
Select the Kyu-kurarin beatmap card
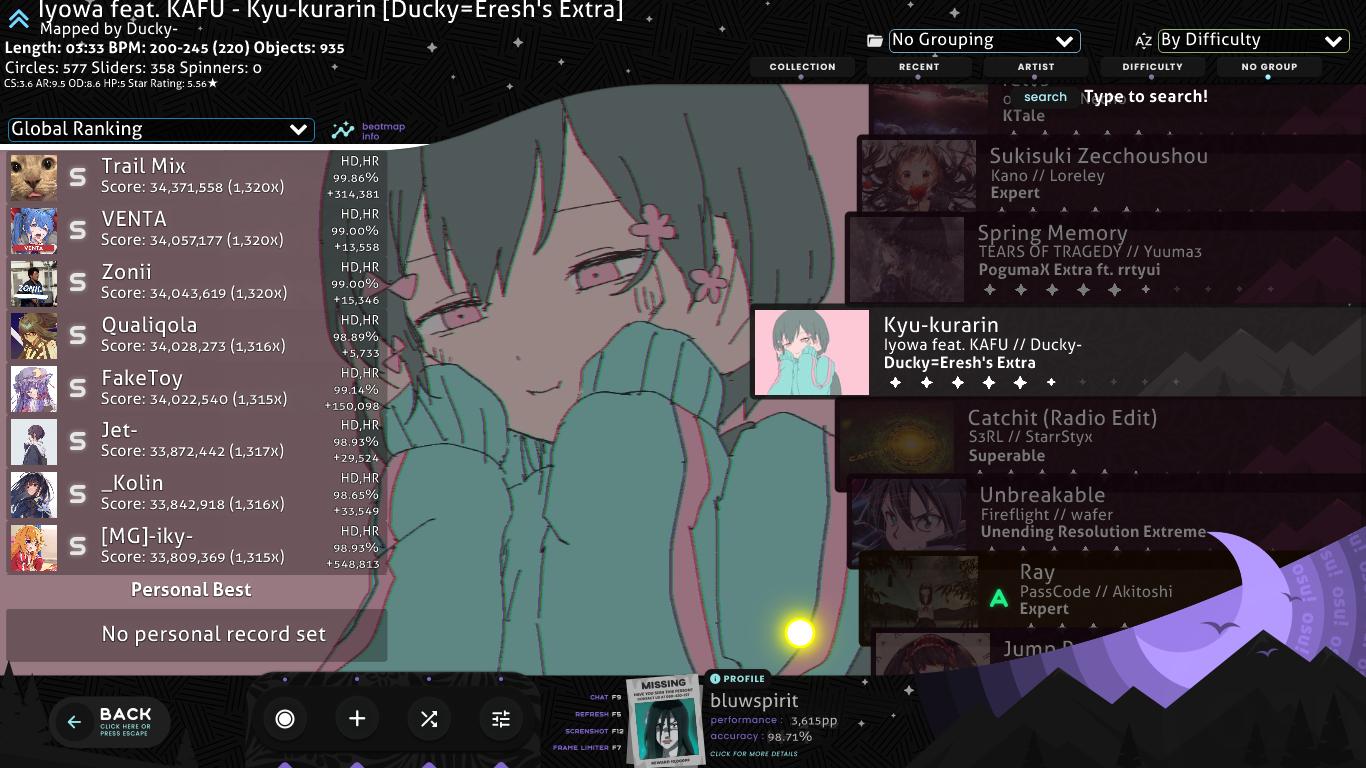point(1058,352)
